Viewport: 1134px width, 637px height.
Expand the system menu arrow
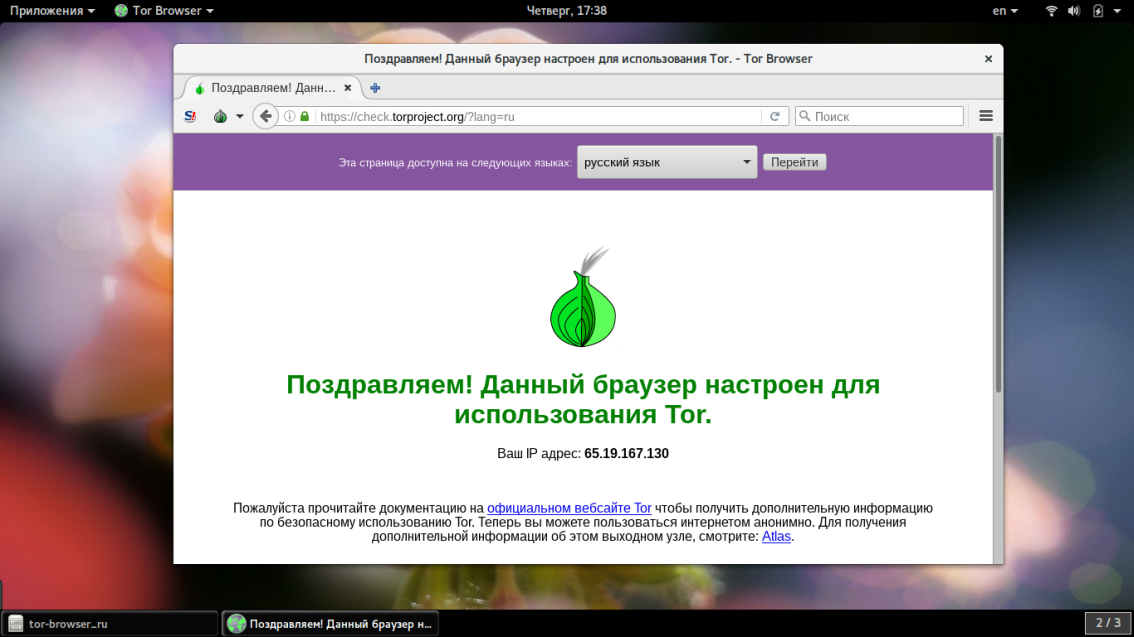(x=1117, y=11)
